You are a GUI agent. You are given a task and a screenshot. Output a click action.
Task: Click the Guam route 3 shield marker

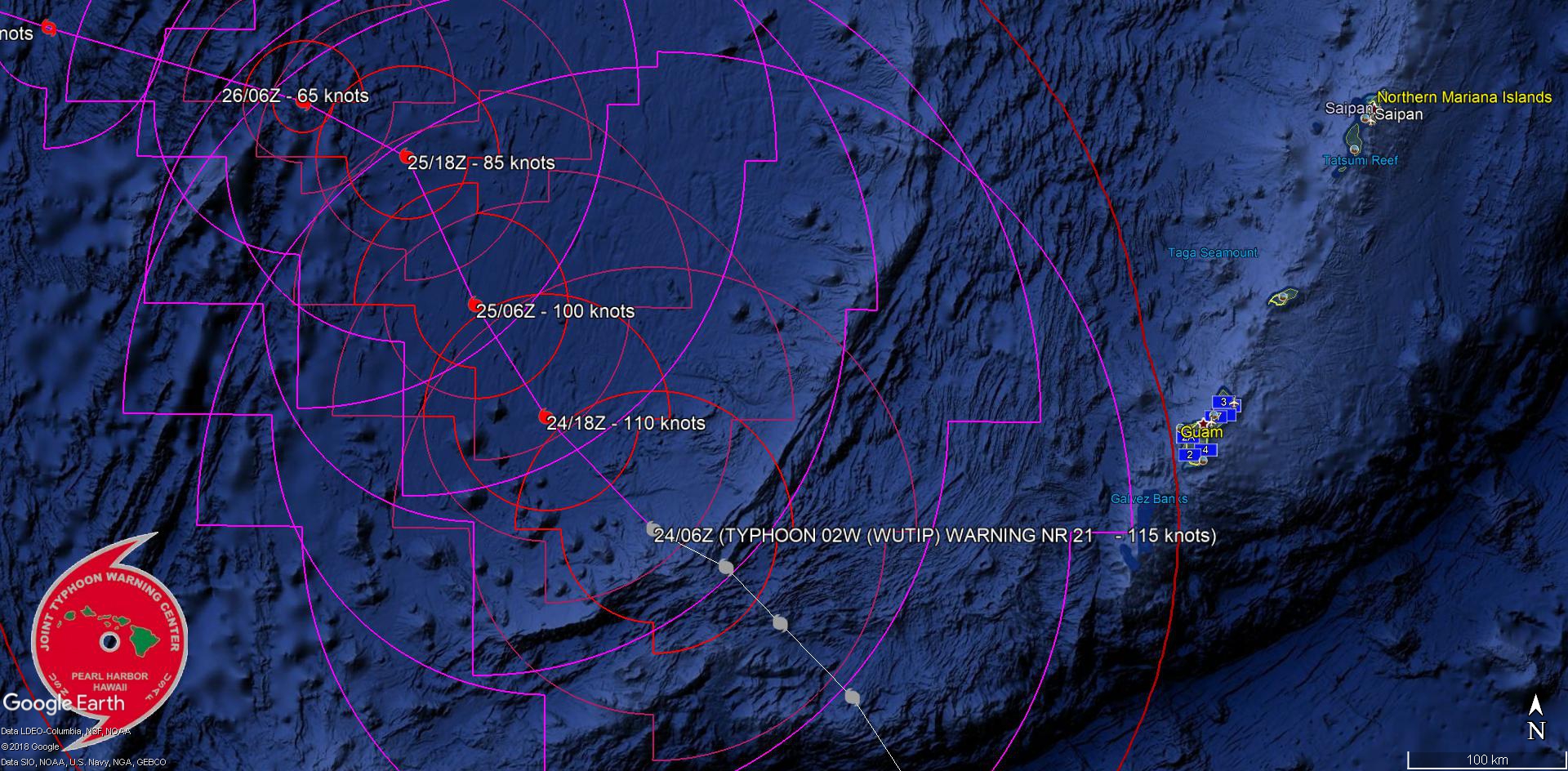(x=1223, y=402)
